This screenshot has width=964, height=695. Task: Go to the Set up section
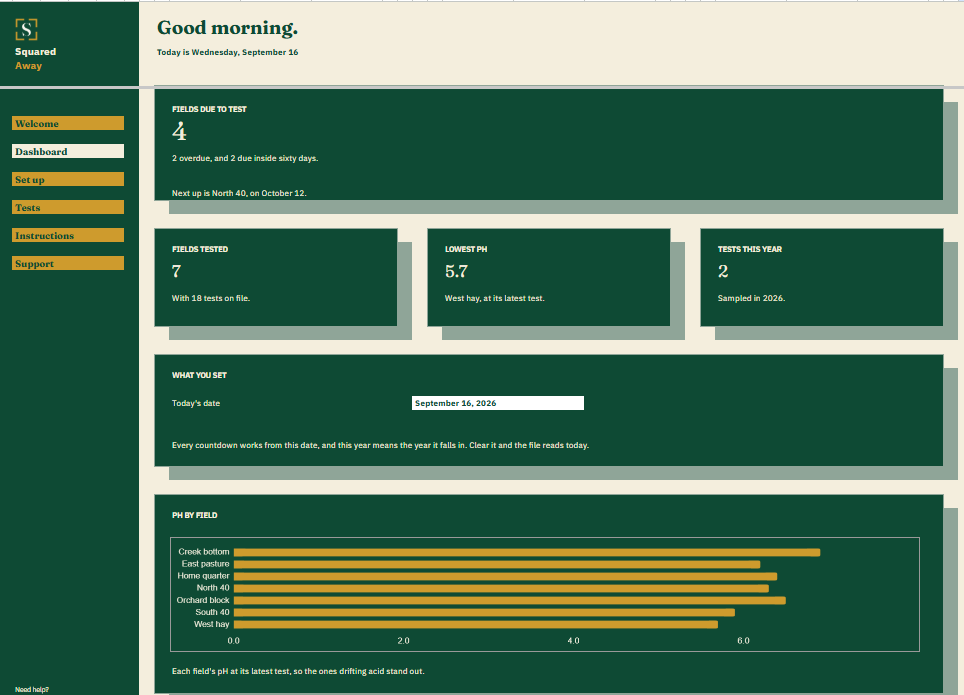pyautogui.click(x=68, y=179)
